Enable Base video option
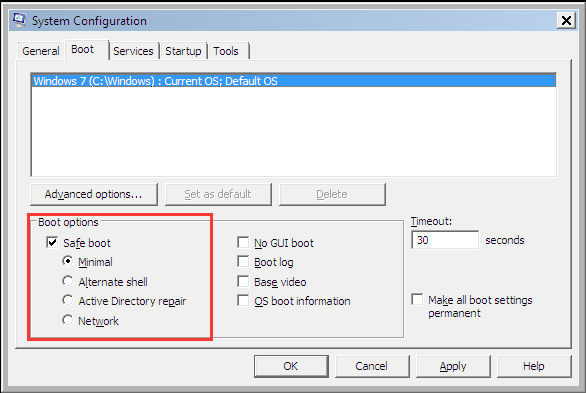586x393 pixels. click(x=243, y=281)
